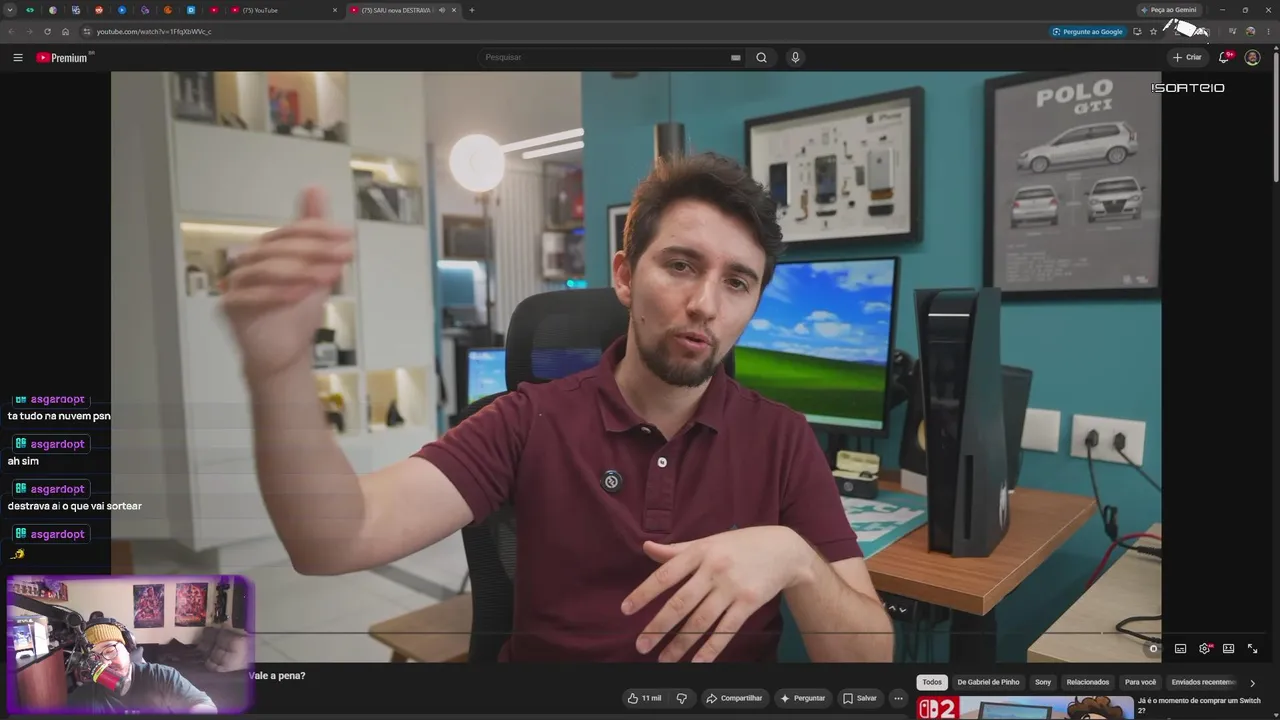Click the 'Compartilhar' share button
Image resolution: width=1280 pixels, height=720 pixels.
pyautogui.click(x=734, y=698)
